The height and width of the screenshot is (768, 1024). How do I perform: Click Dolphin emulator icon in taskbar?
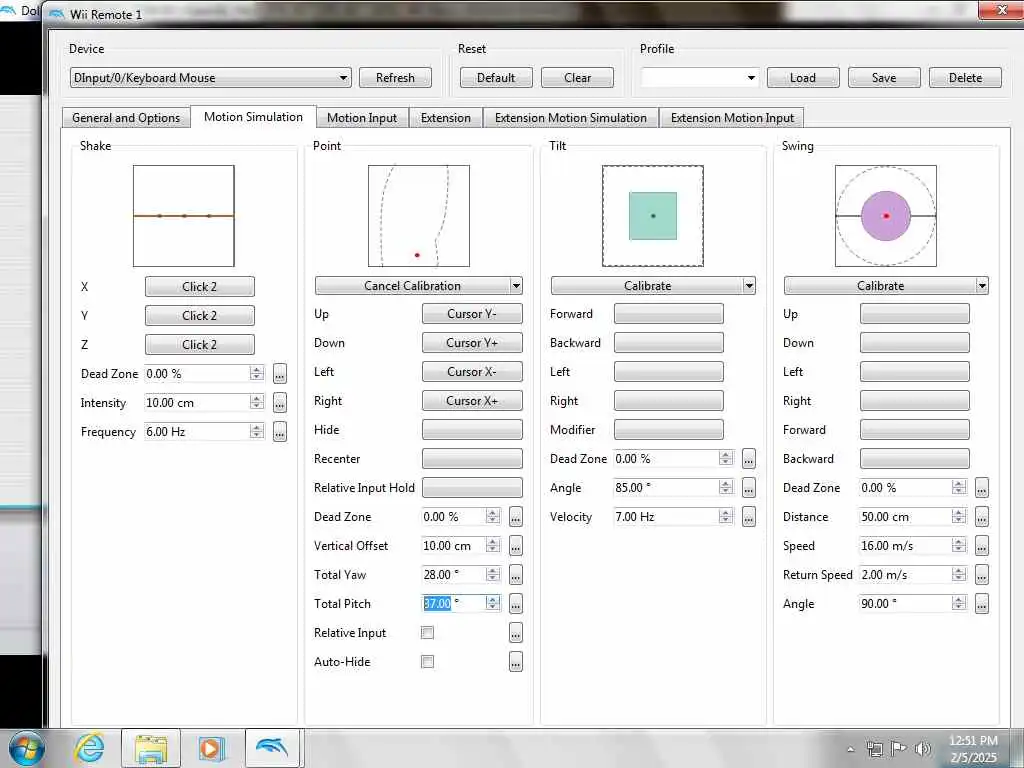pyautogui.click(x=272, y=748)
